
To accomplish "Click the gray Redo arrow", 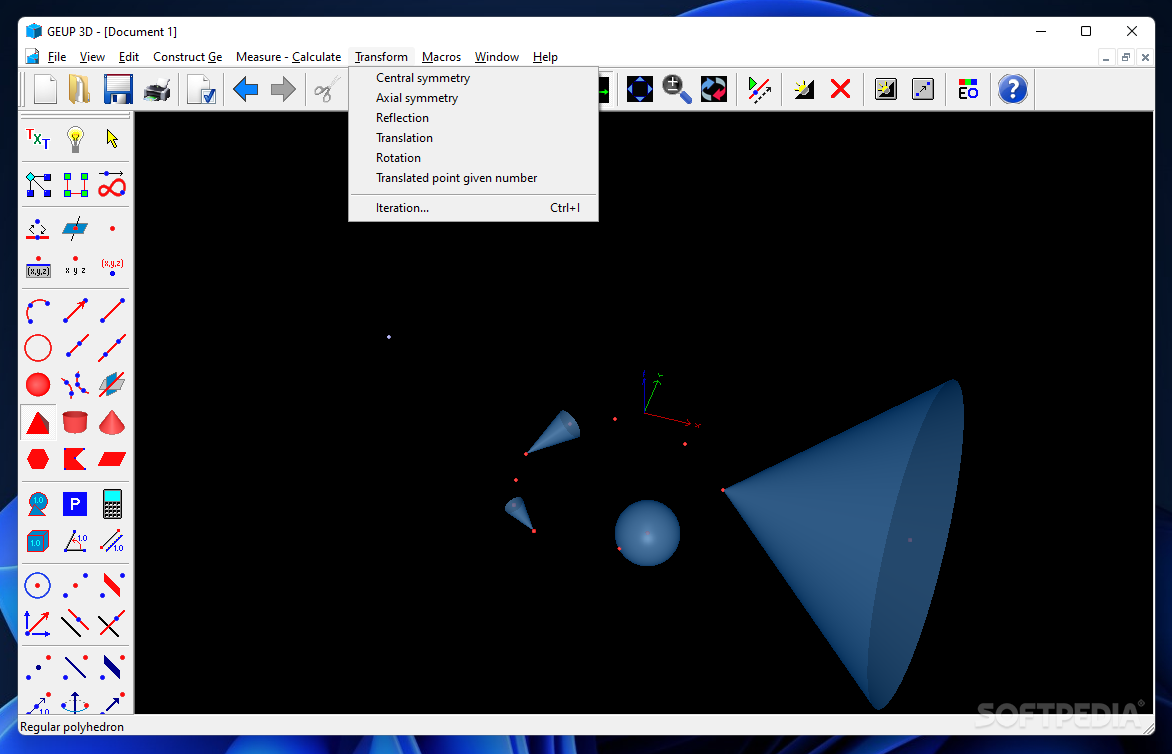I will click(283, 90).
